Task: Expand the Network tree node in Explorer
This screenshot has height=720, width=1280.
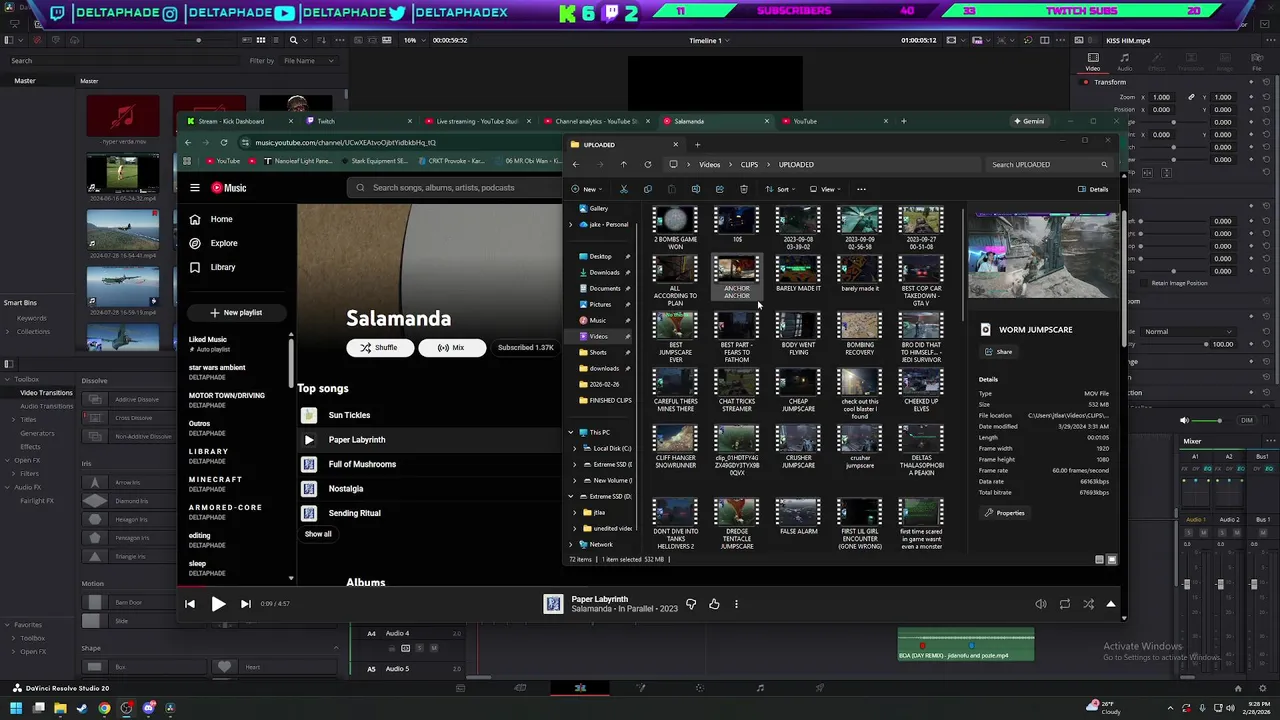Action: [x=571, y=544]
